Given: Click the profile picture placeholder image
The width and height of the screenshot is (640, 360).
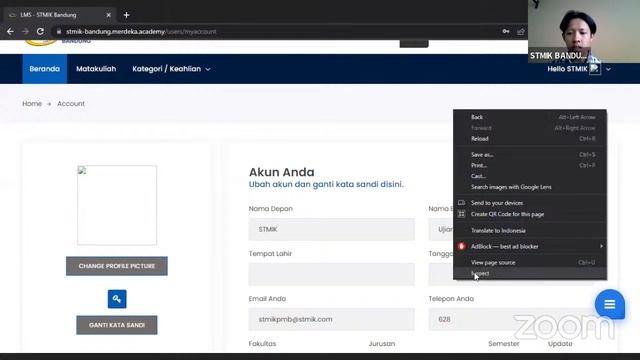Looking at the screenshot, I should point(117,205).
